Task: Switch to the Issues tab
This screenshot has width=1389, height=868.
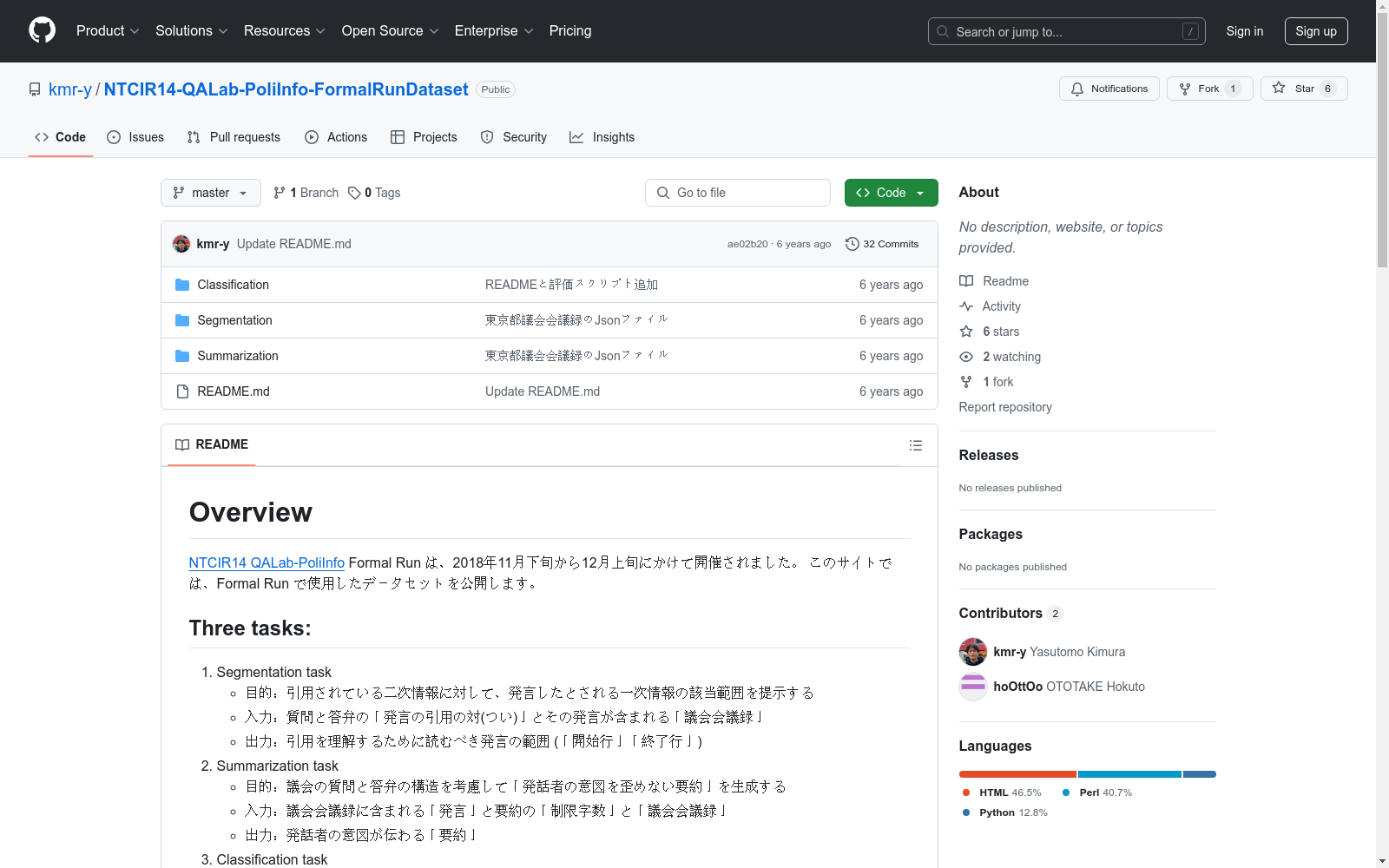Action: coord(135,137)
